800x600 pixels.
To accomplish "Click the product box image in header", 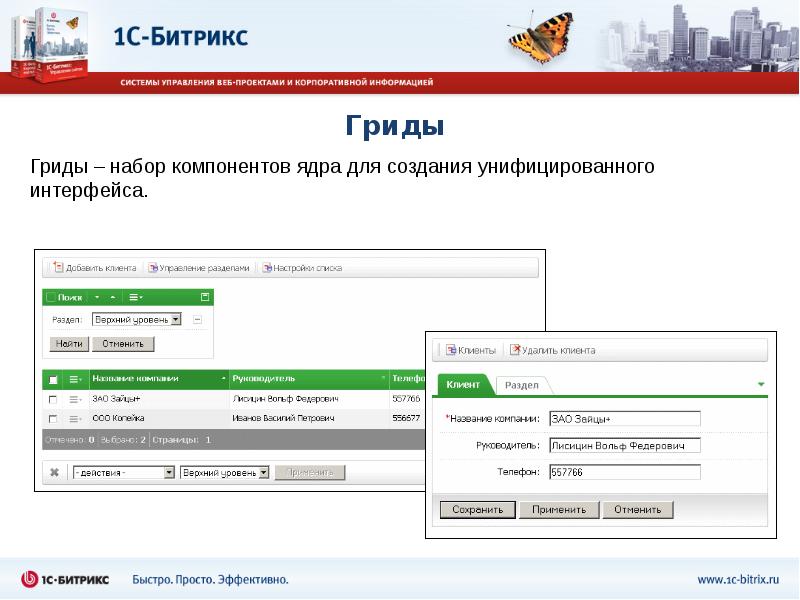I will click(49, 46).
